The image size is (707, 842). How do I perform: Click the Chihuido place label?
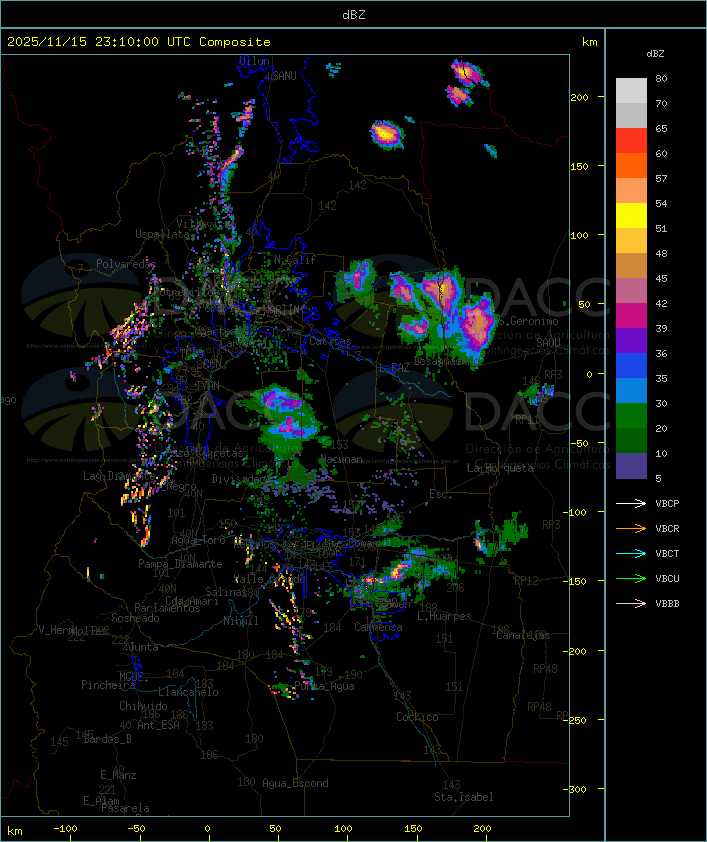click(143, 706)
